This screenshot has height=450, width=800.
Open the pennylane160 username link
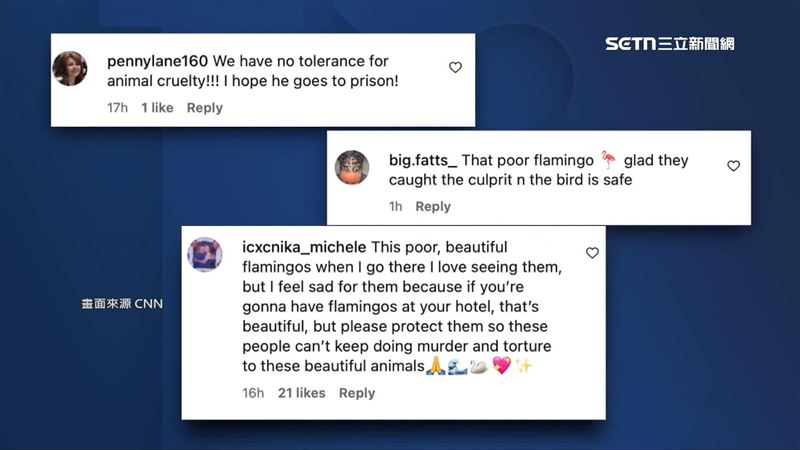click(157, 61)
